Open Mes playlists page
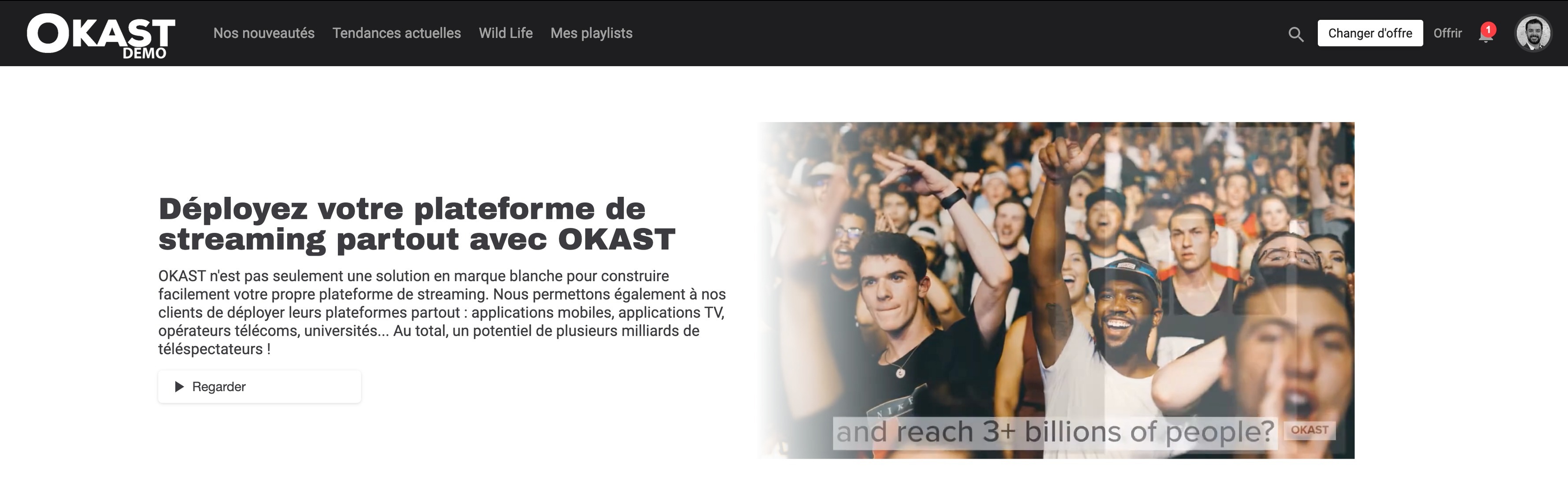1568x481 pixels. point(591,33)
